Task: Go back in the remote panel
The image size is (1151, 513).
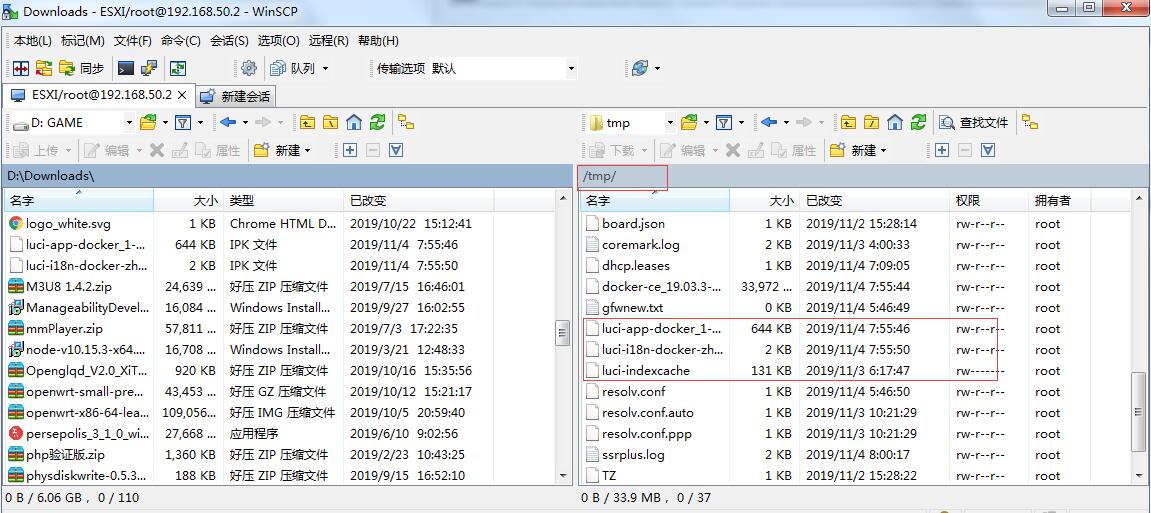Action: tap(769, 123)
